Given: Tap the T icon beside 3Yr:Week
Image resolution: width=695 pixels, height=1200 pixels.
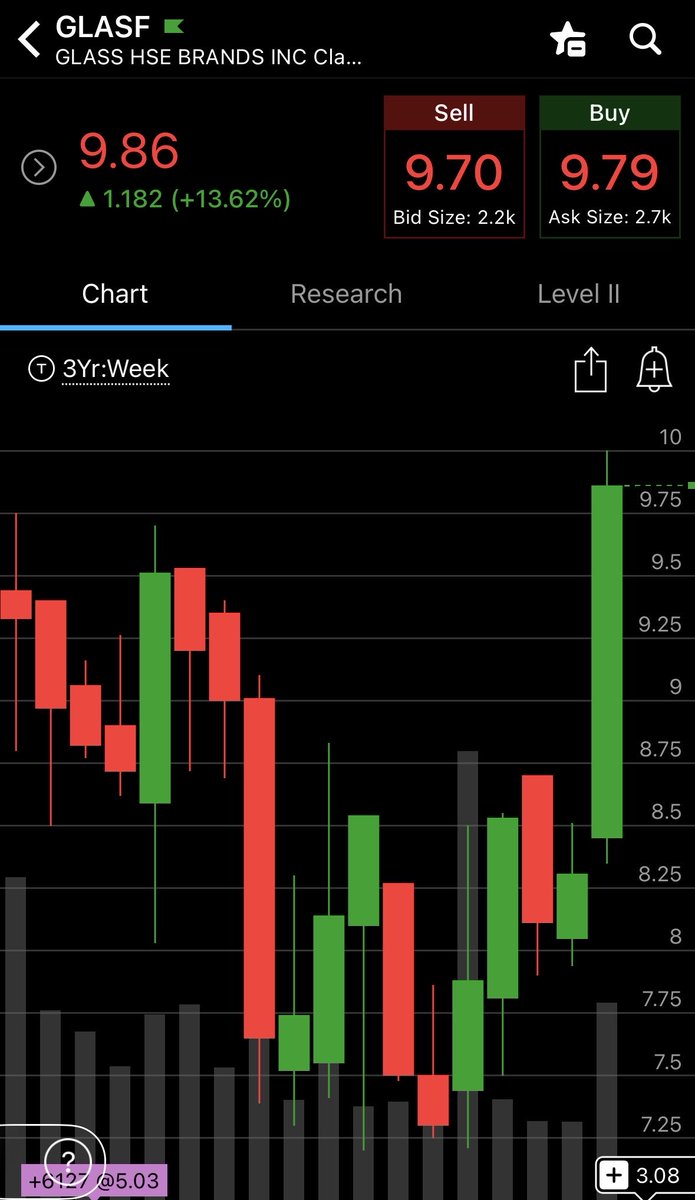Looking at the screenshot, I should point(41,369).
